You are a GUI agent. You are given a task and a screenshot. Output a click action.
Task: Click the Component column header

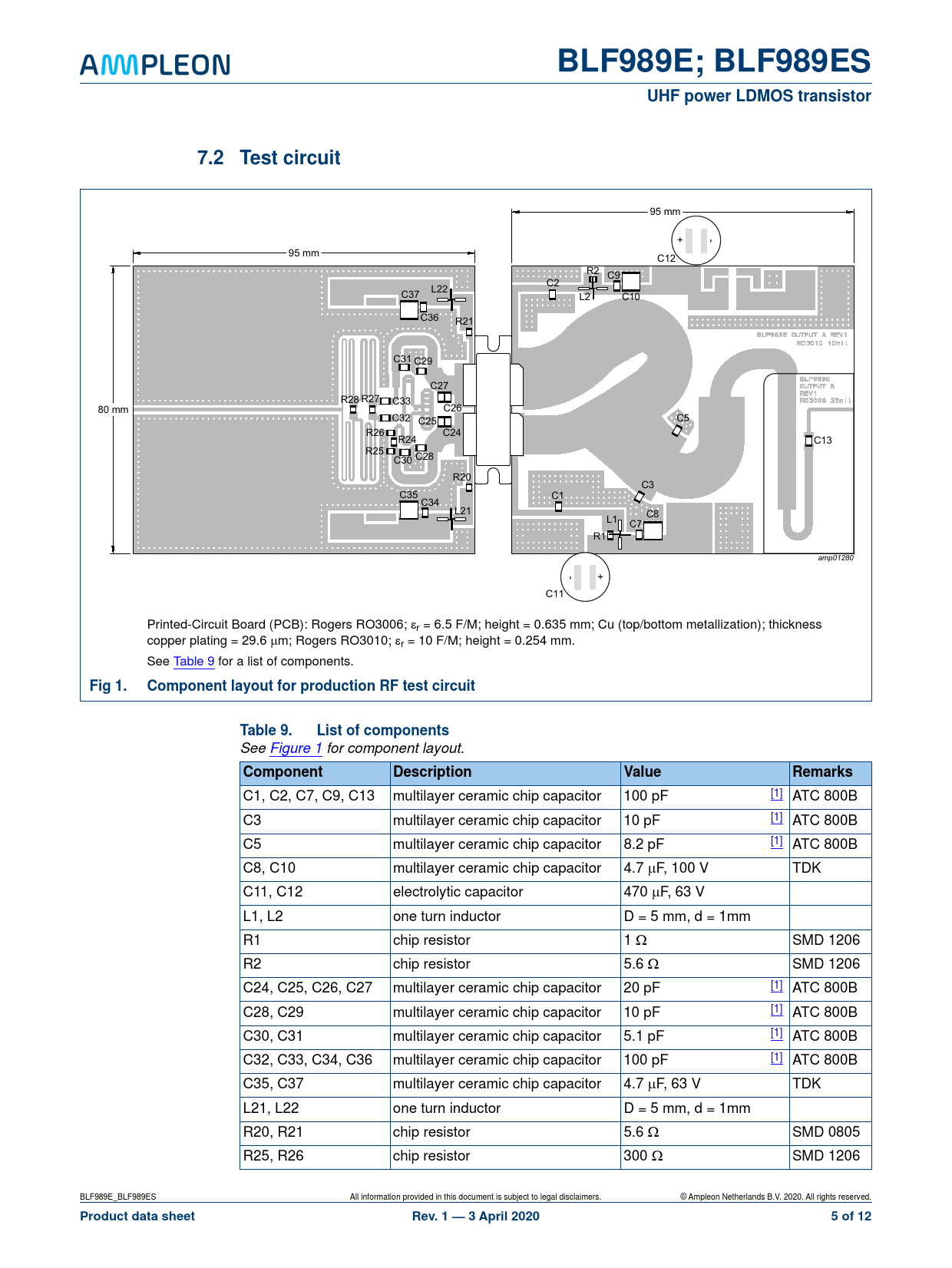pos(283,772)
